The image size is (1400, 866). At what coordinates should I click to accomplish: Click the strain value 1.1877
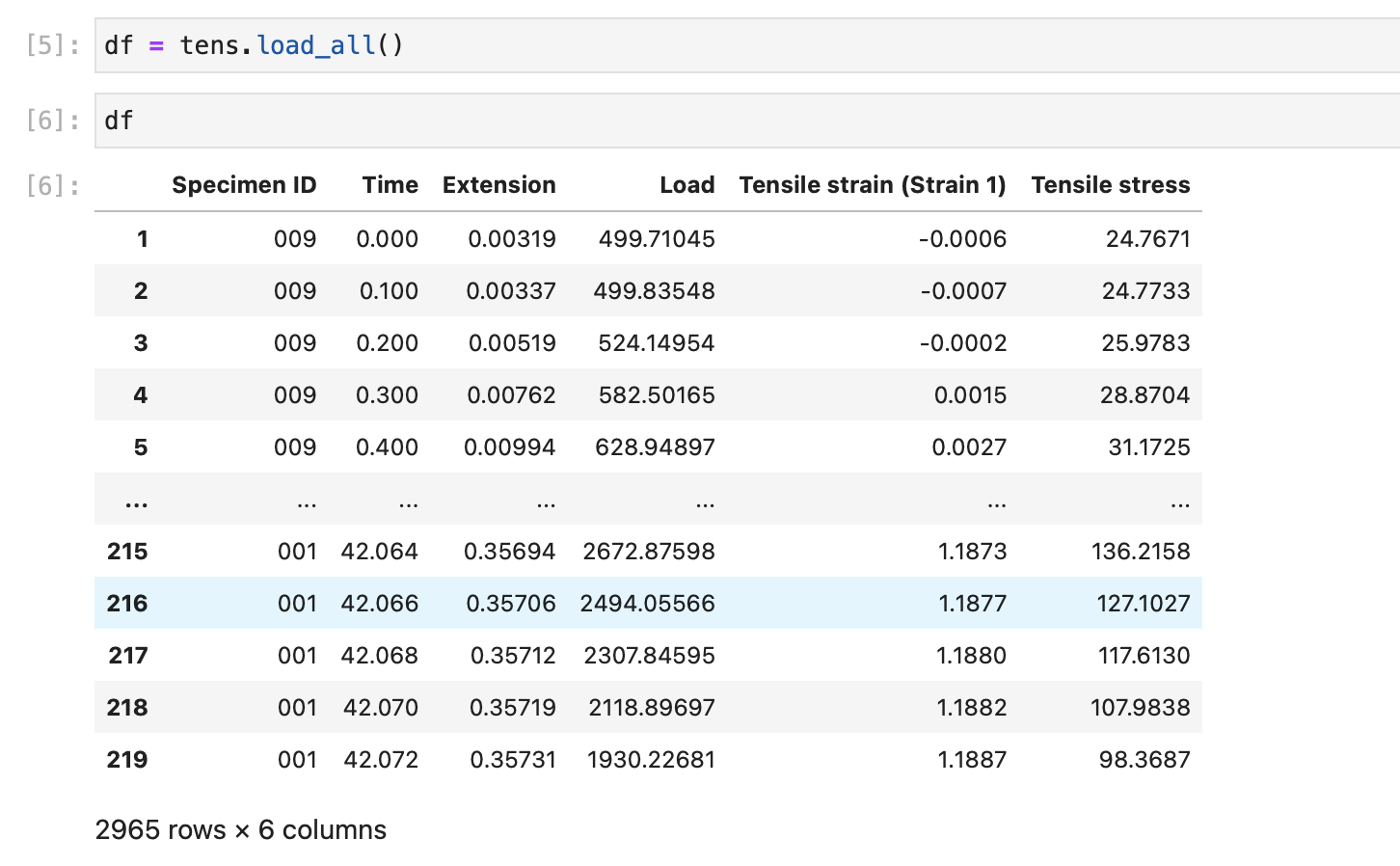(x=973, y=604)
